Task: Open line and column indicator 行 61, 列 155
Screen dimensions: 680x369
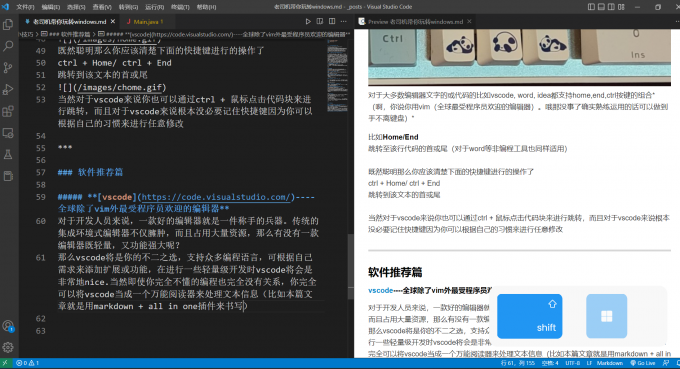Action: click(x=518, y=363)
